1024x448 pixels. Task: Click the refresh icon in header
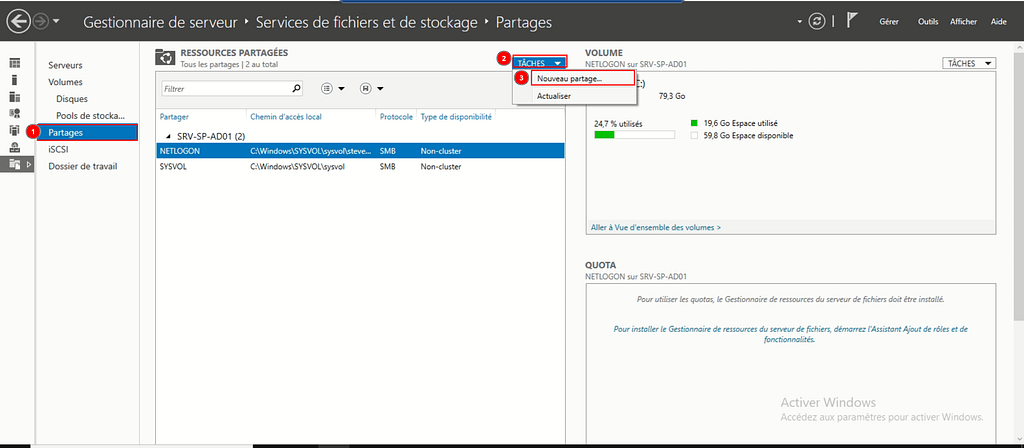pyautogui.click(x=819, y=21)
